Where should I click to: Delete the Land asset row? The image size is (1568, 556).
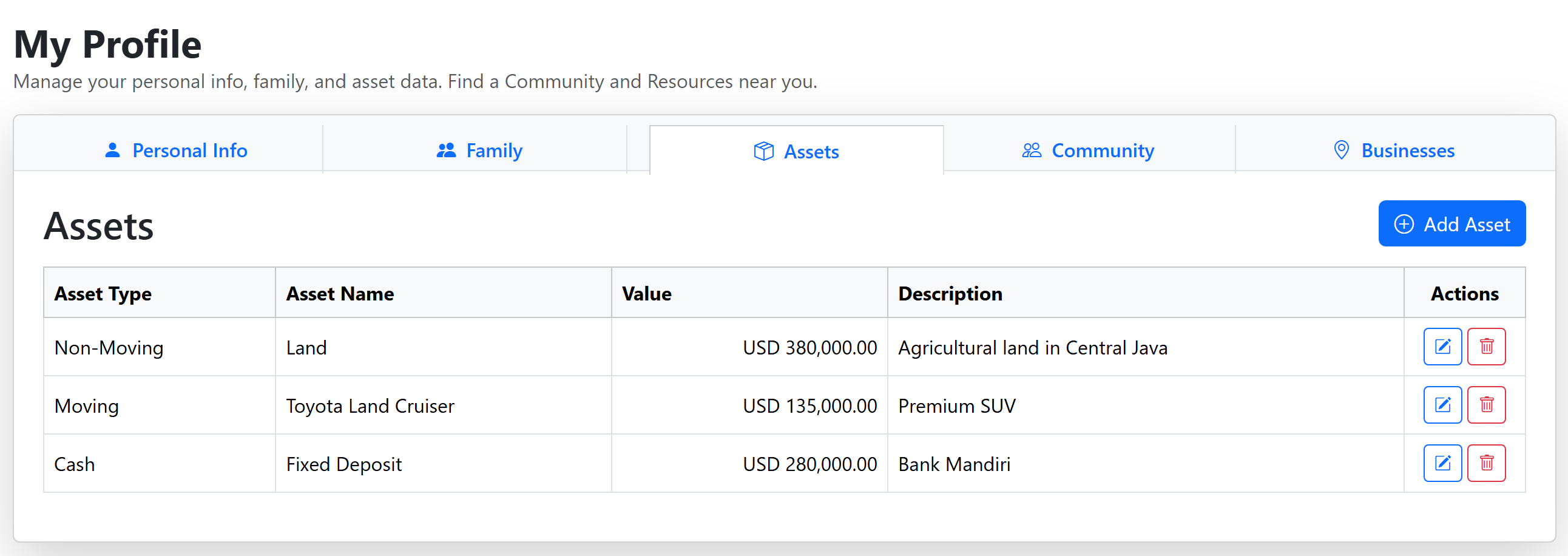(x=1486, y=347)
